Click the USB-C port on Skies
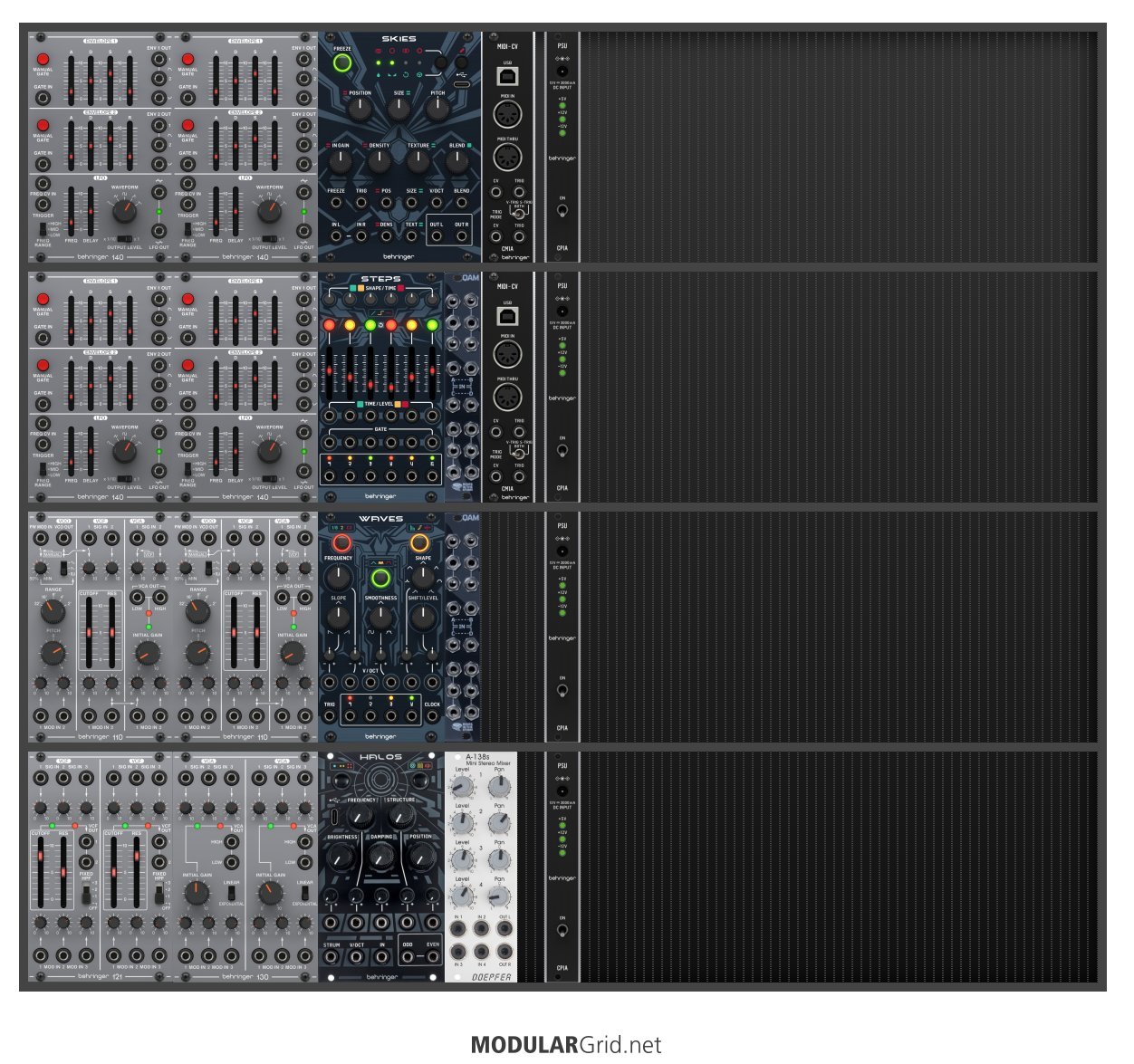This screenshot has width=1134, height=1064. click(463, 83)
